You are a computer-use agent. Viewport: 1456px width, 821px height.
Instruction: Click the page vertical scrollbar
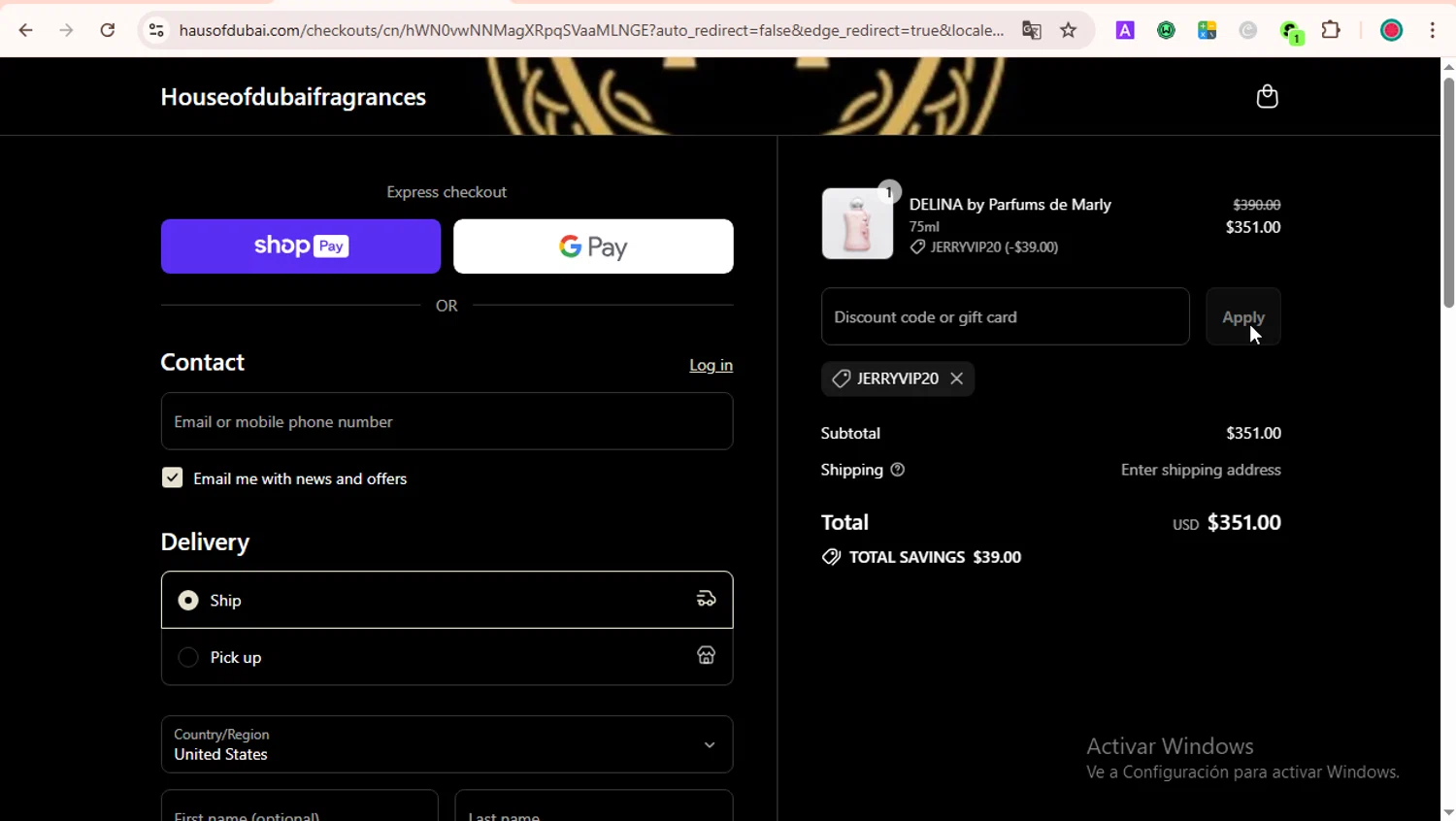click(x=1448, y=192)
